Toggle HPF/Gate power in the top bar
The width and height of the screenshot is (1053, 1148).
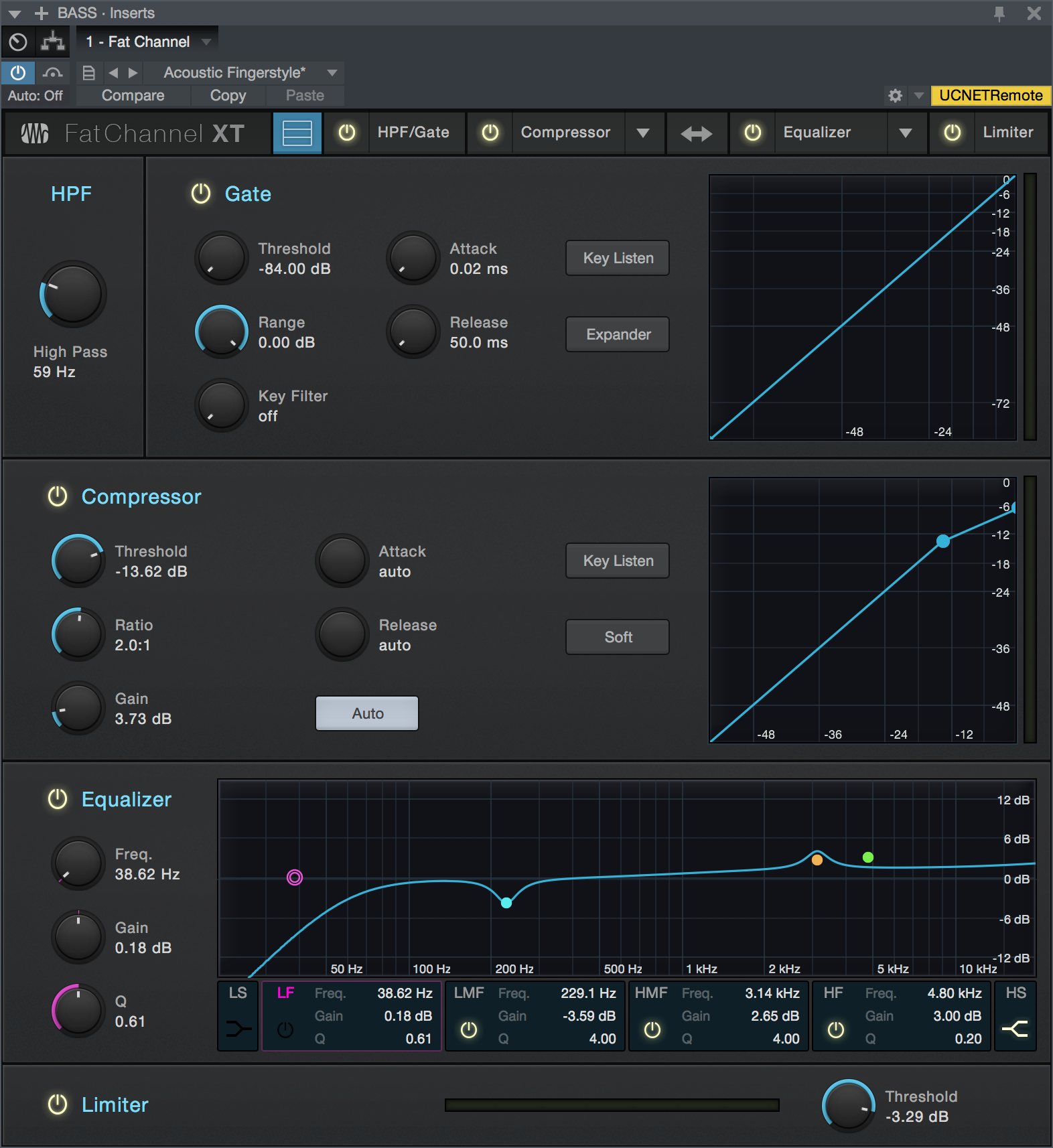[347, 133]
